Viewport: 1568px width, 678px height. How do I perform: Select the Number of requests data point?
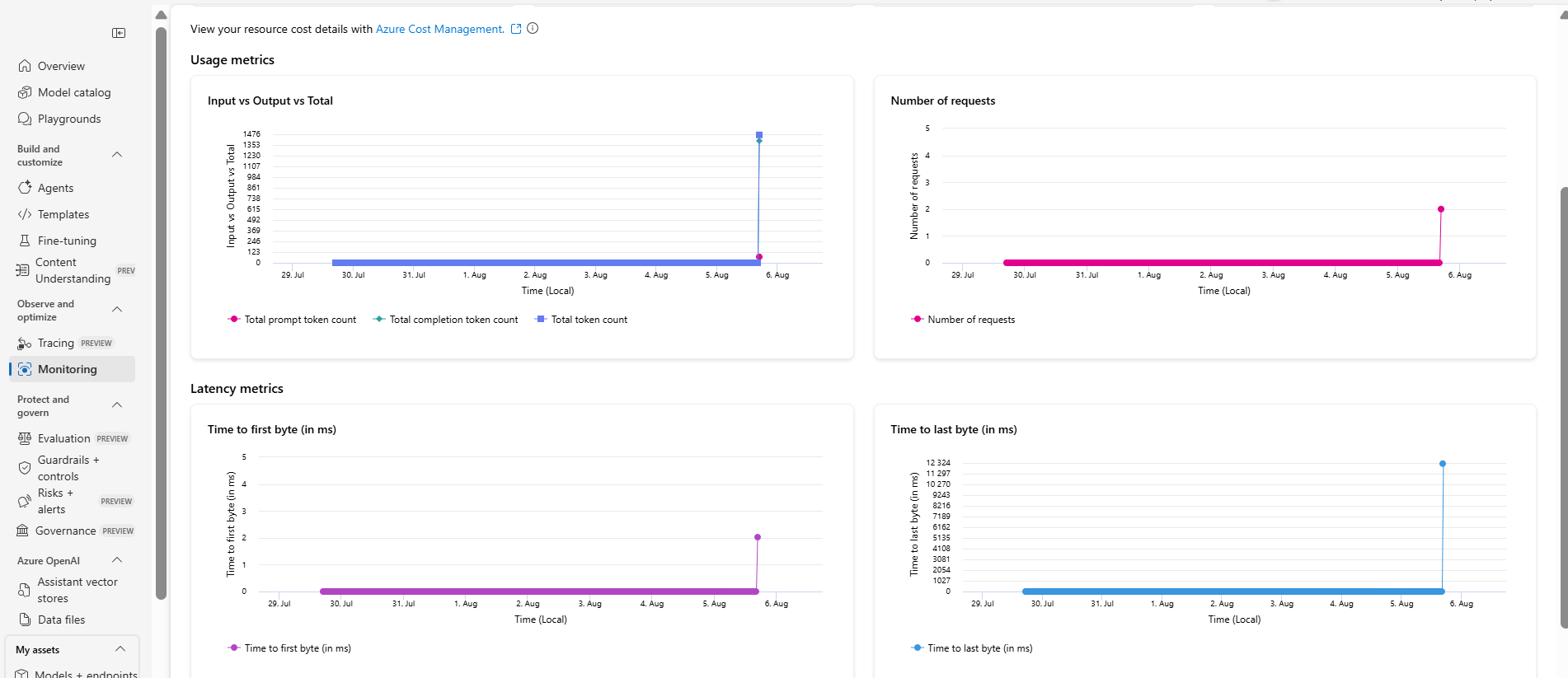[1441, 209]
